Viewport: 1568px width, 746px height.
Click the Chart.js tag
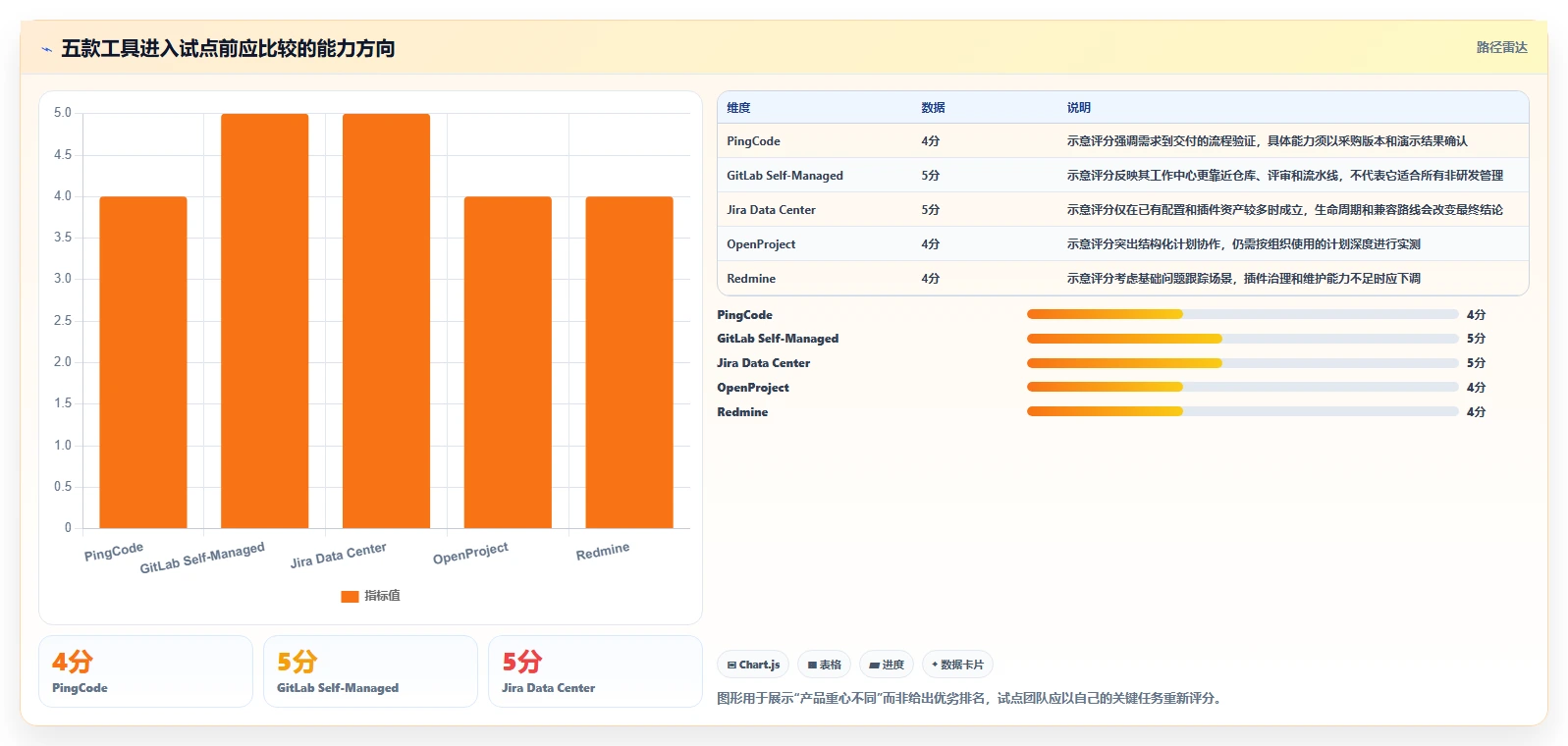tap(754, 665)
